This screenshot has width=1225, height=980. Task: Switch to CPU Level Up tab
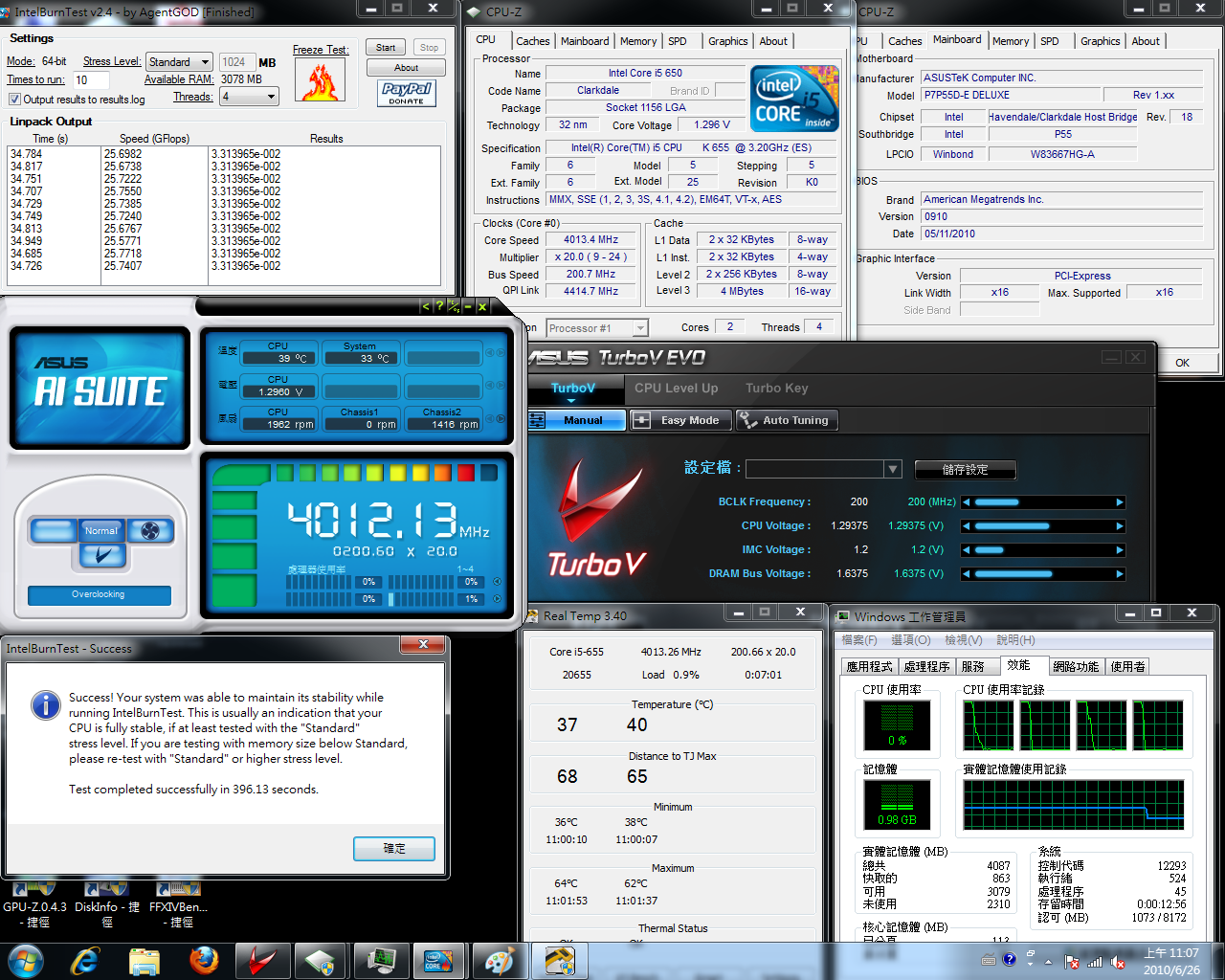pyautogui.click(x=676, y=388)
